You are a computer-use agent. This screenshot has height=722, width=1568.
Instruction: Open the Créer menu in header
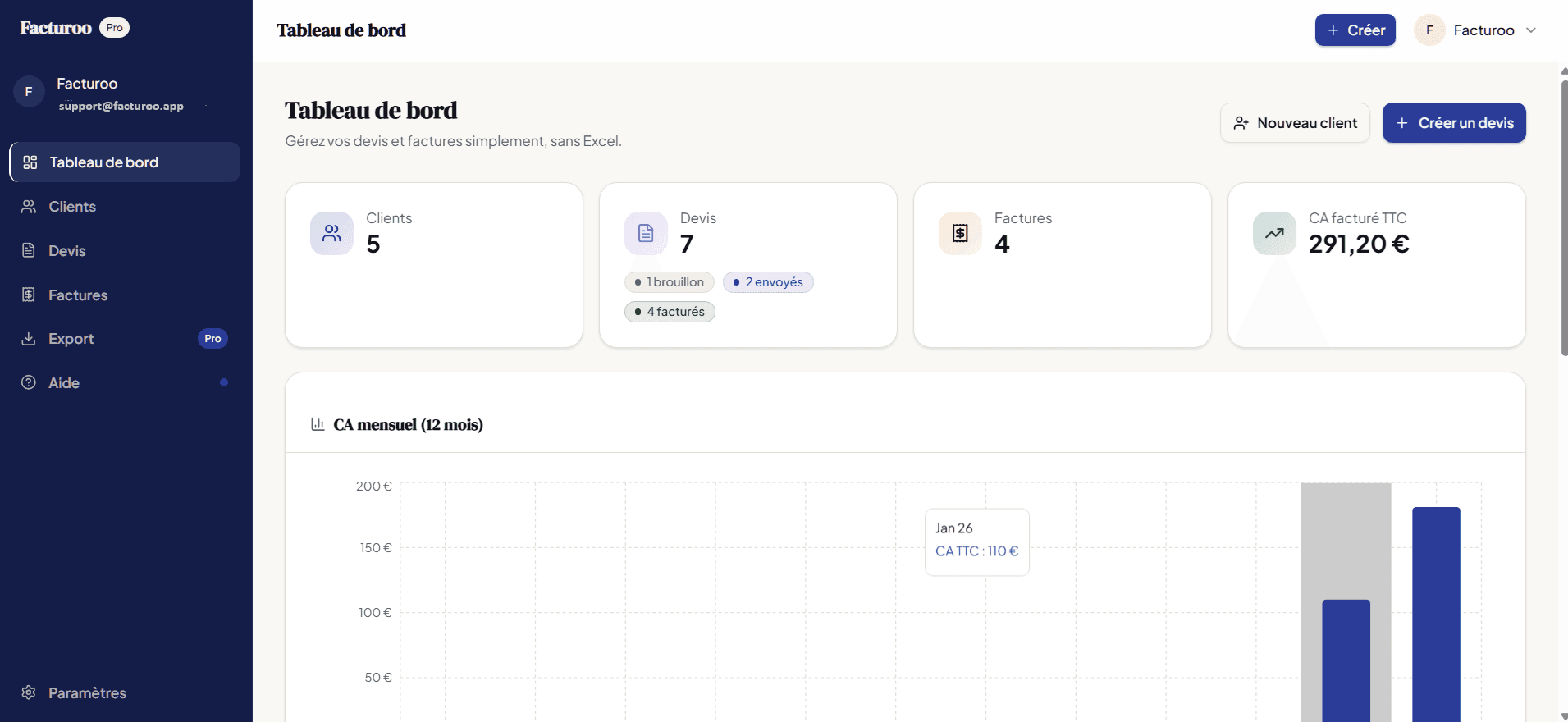(x=1355, y=30)
